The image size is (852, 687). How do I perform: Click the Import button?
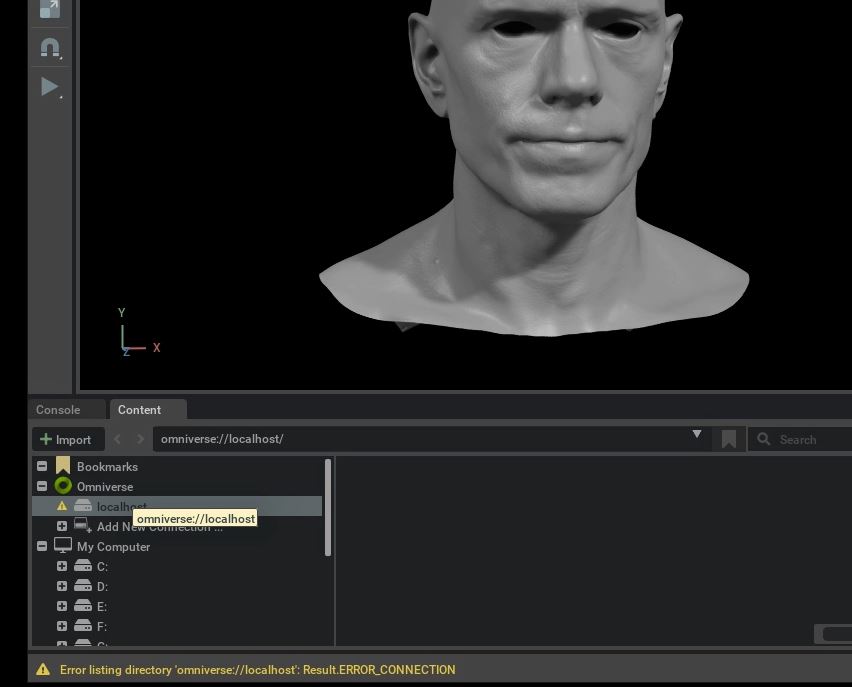click(x=67, y=439)
